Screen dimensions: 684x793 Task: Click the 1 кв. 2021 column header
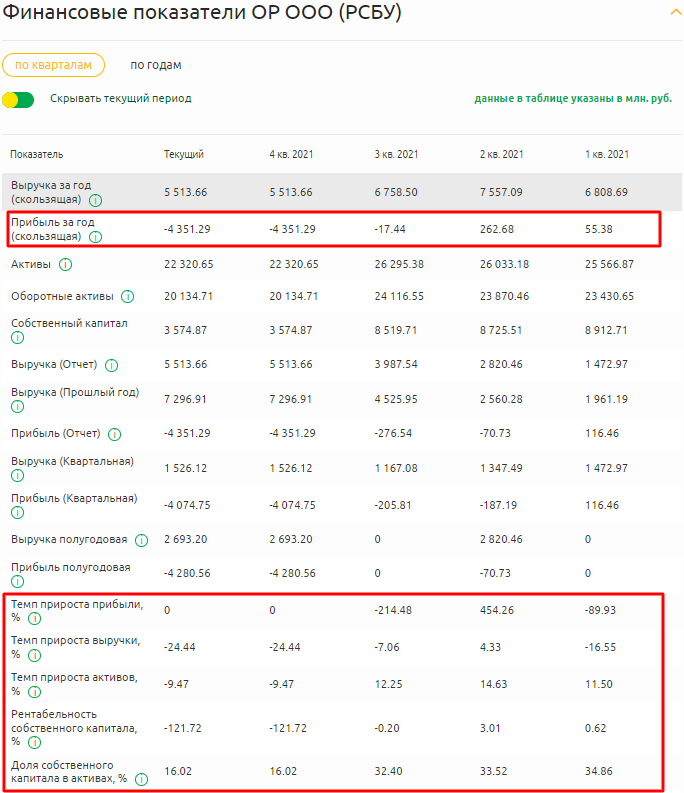pyautogui.click(x=606, y=154)
